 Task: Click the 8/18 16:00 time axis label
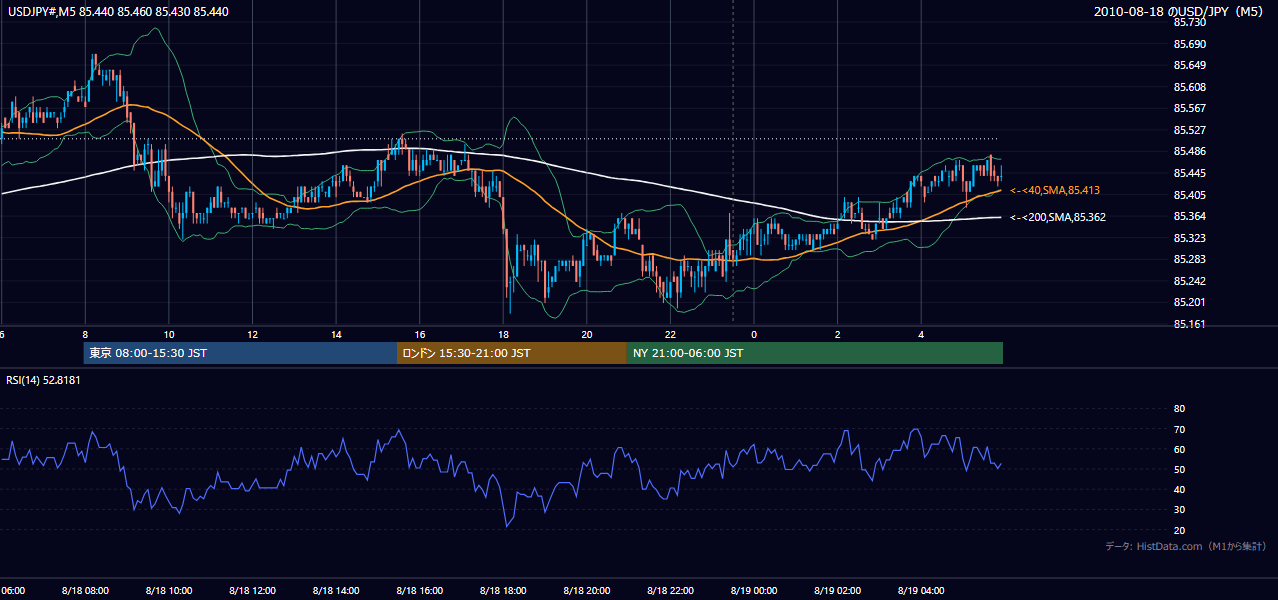[419, 590]
